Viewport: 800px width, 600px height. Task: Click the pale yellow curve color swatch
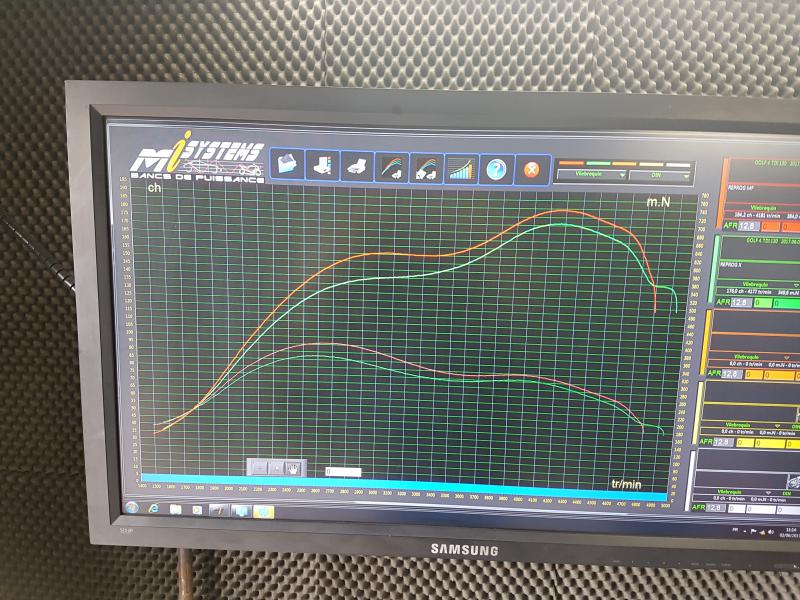pos(651,164)
